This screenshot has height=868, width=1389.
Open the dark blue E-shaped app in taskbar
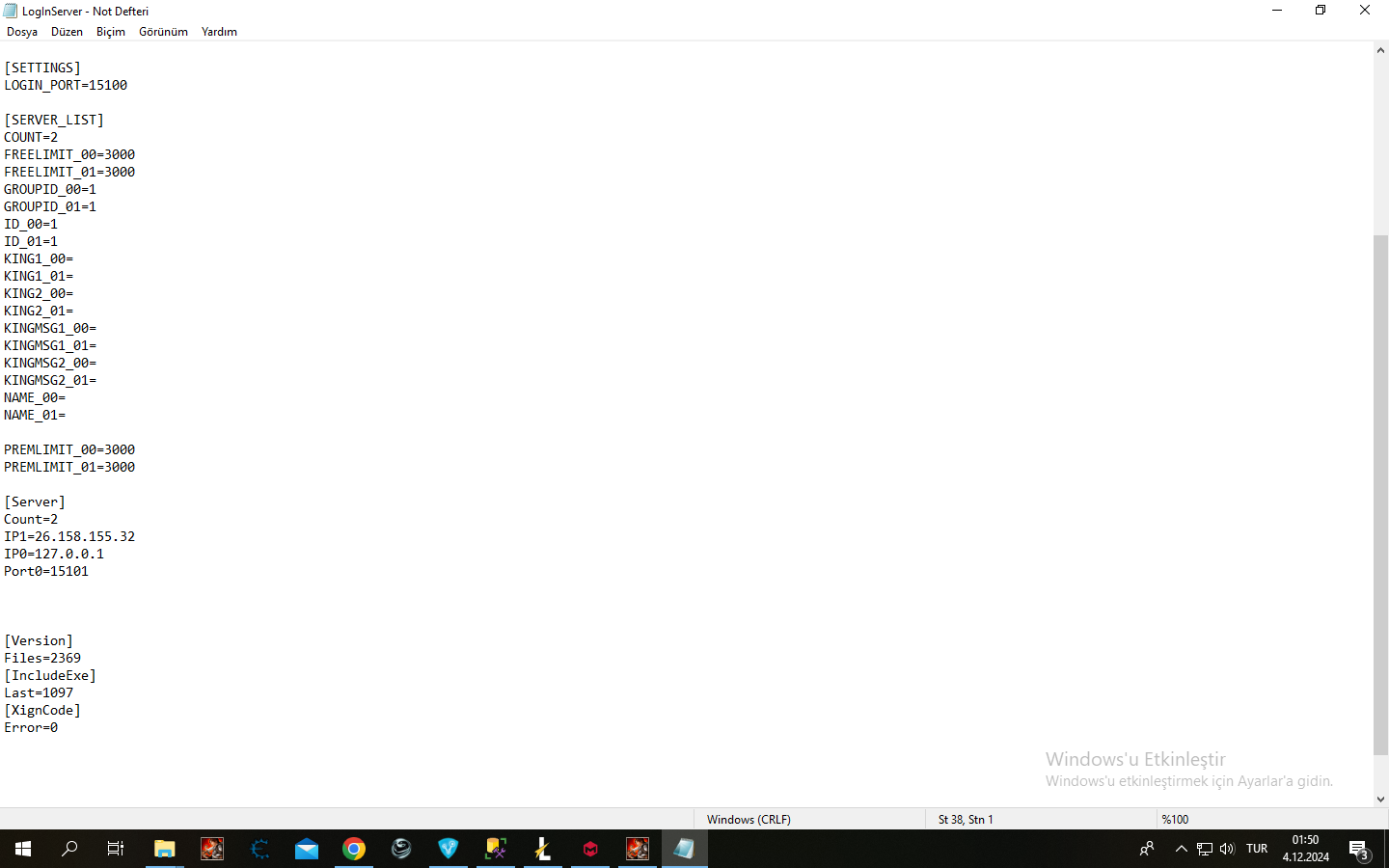(259, 849)
